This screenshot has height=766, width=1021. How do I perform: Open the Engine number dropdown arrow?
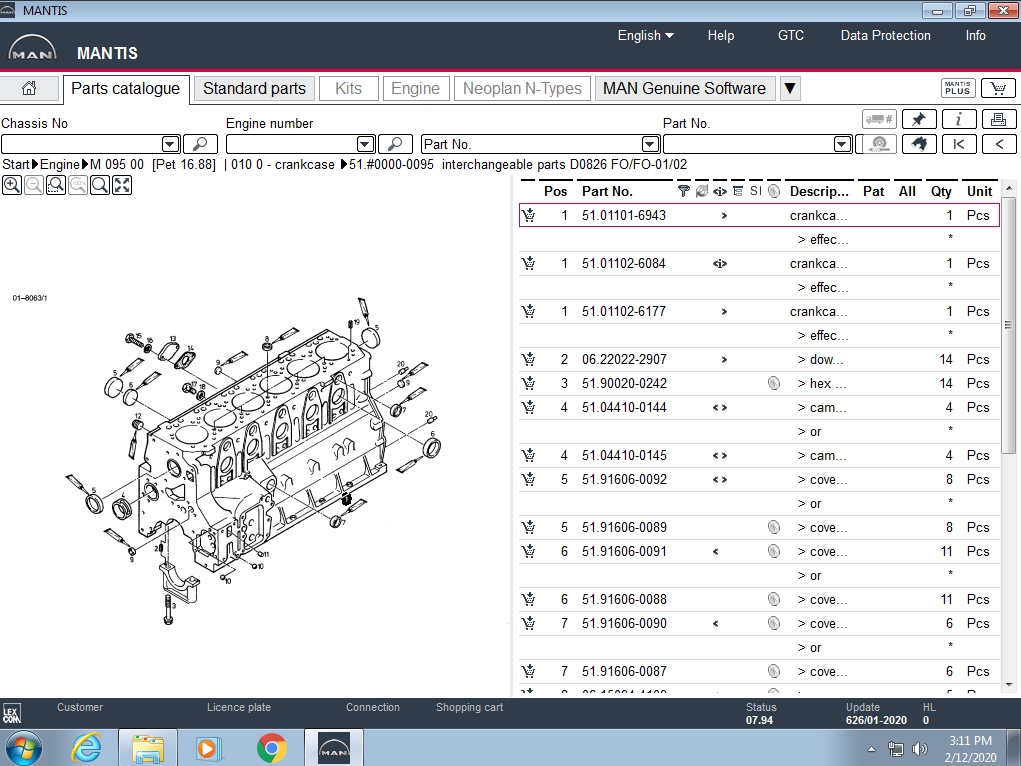[365, 144]
